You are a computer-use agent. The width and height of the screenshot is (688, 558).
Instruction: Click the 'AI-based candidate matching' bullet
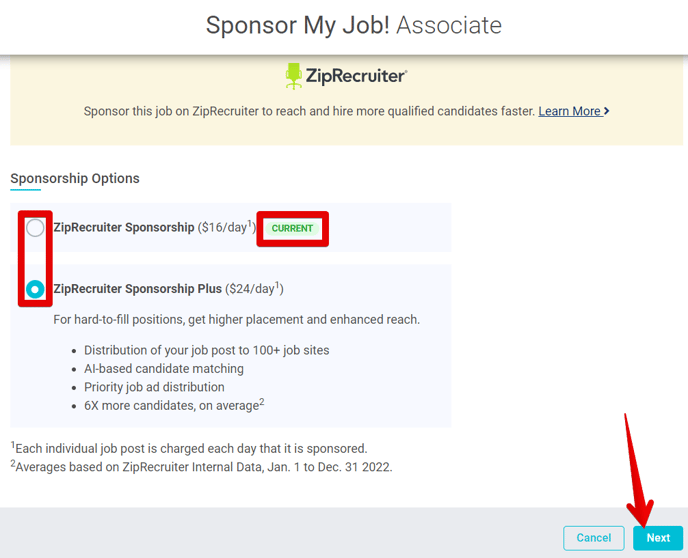pyautogui.click(x=164, y=368)
